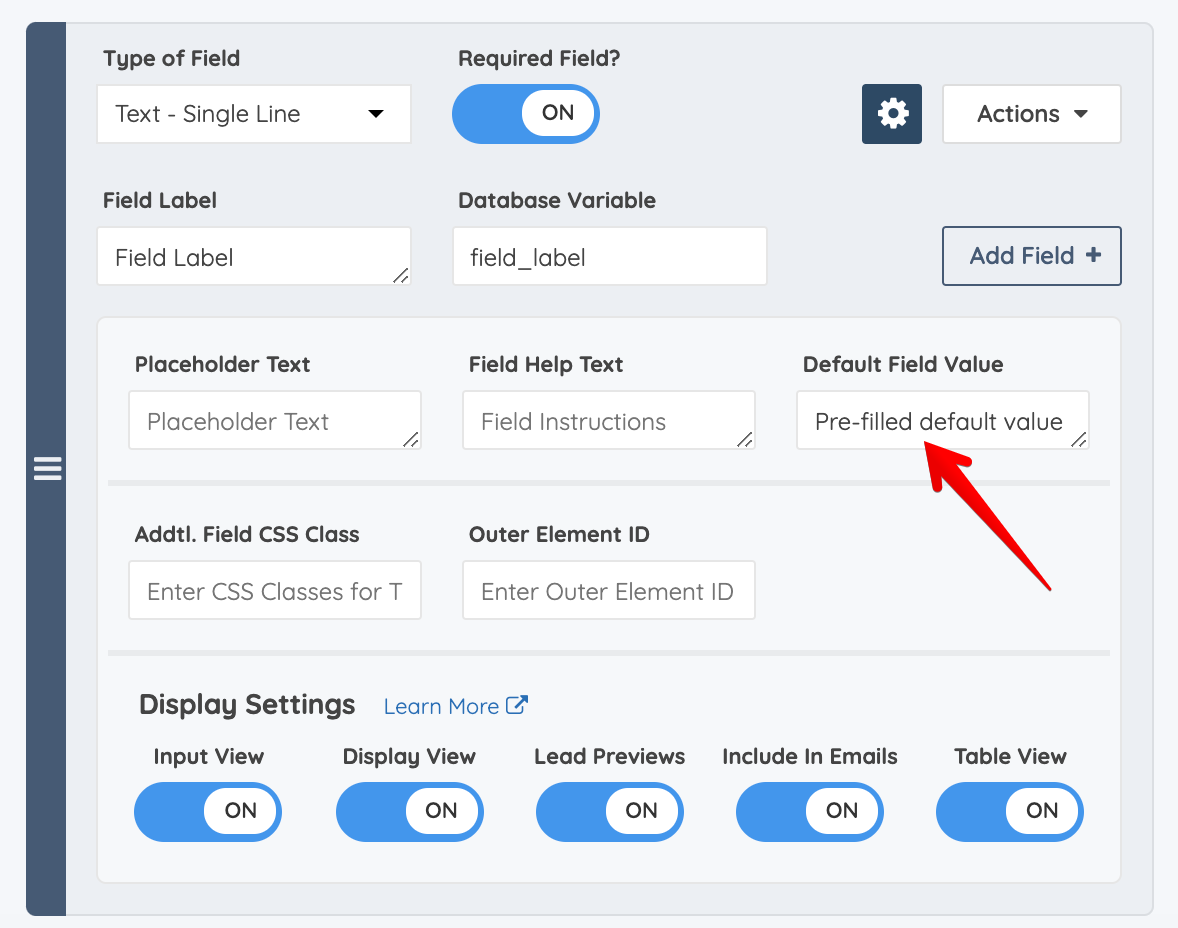The image size is (1178, 928).
Task: Click the Add Field button
Action: click(1031, 255)
